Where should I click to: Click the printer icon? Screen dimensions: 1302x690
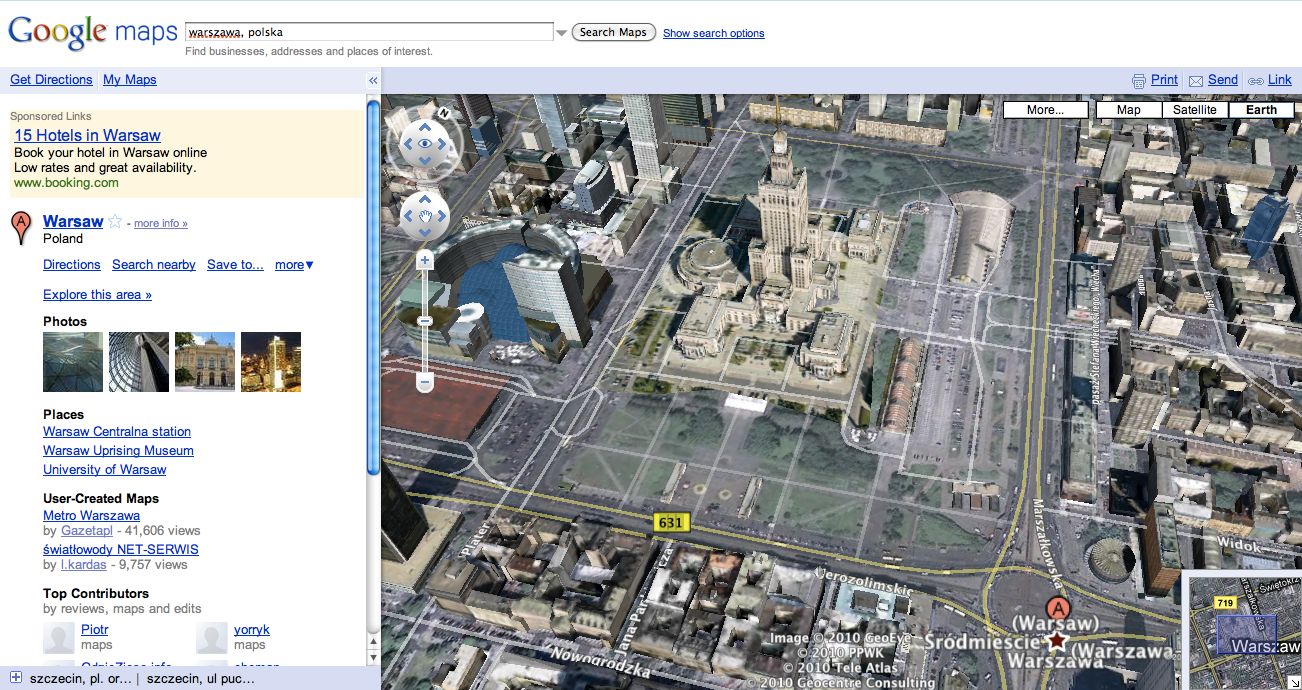pyautogui.click(x=1138, y=80)
